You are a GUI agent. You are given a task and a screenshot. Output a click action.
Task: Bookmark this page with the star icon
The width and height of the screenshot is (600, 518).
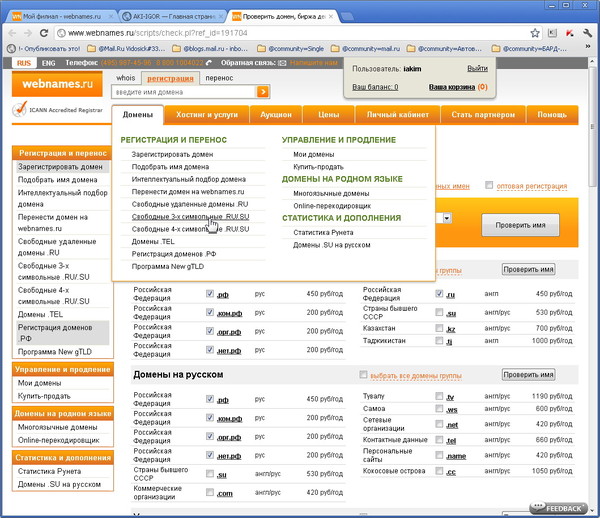coord(535,33)
